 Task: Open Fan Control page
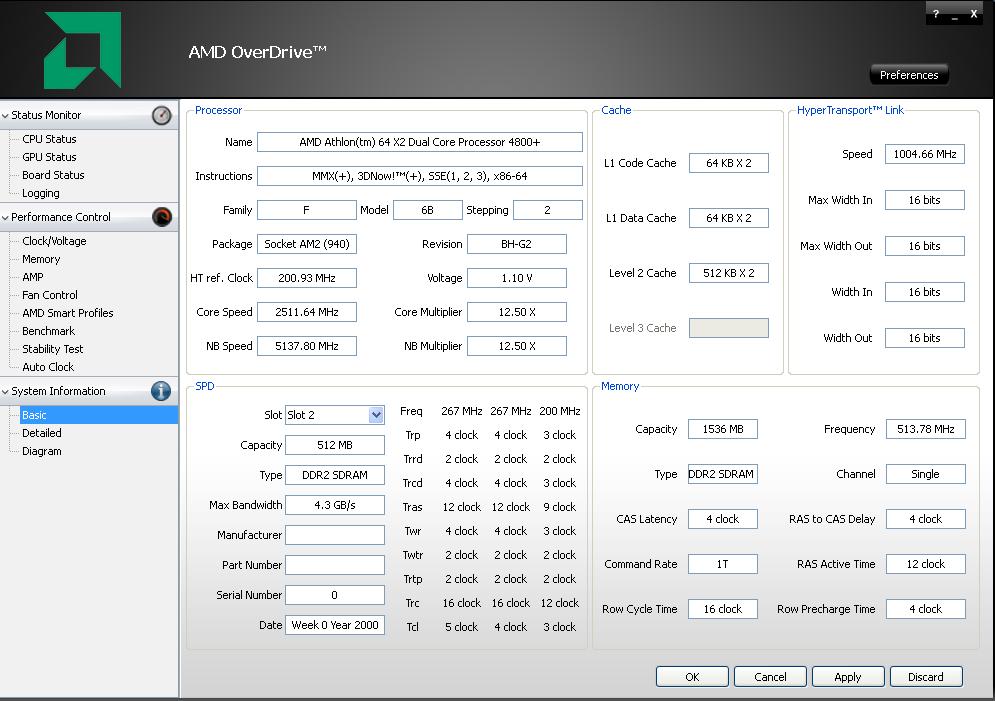(x=49, y=295)
